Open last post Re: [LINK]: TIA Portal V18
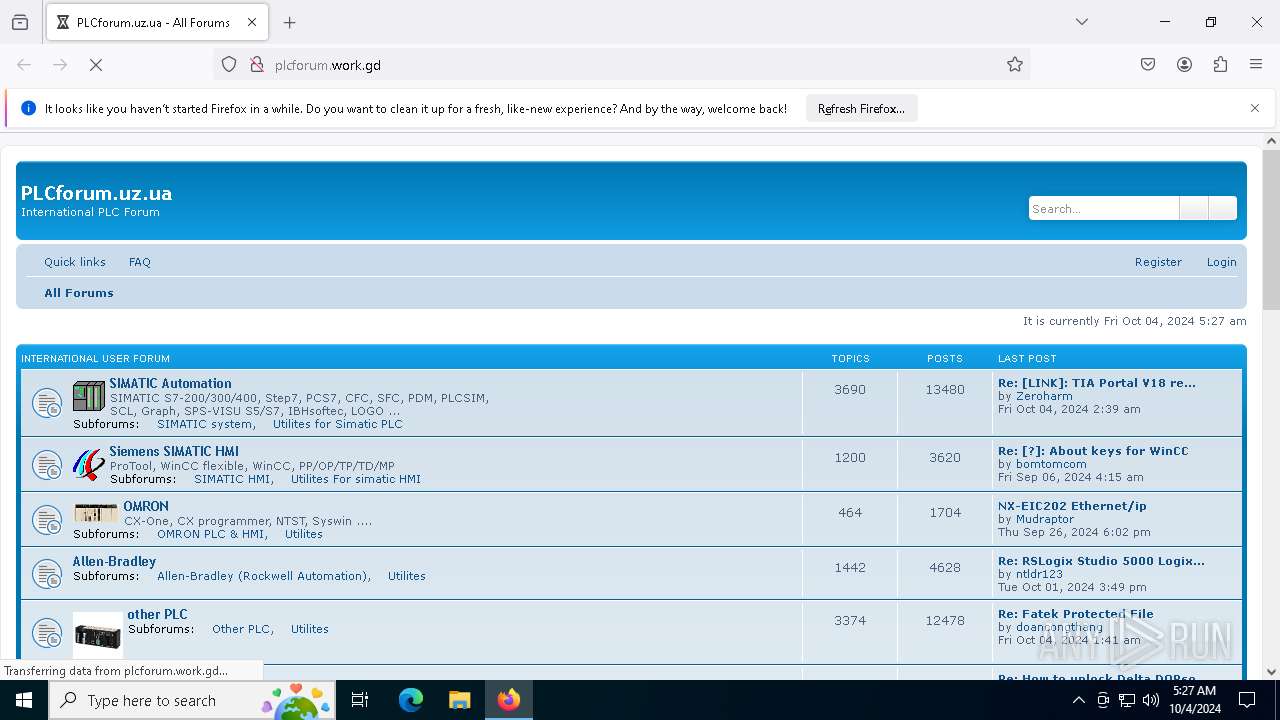 click(x=1097, y=383)
